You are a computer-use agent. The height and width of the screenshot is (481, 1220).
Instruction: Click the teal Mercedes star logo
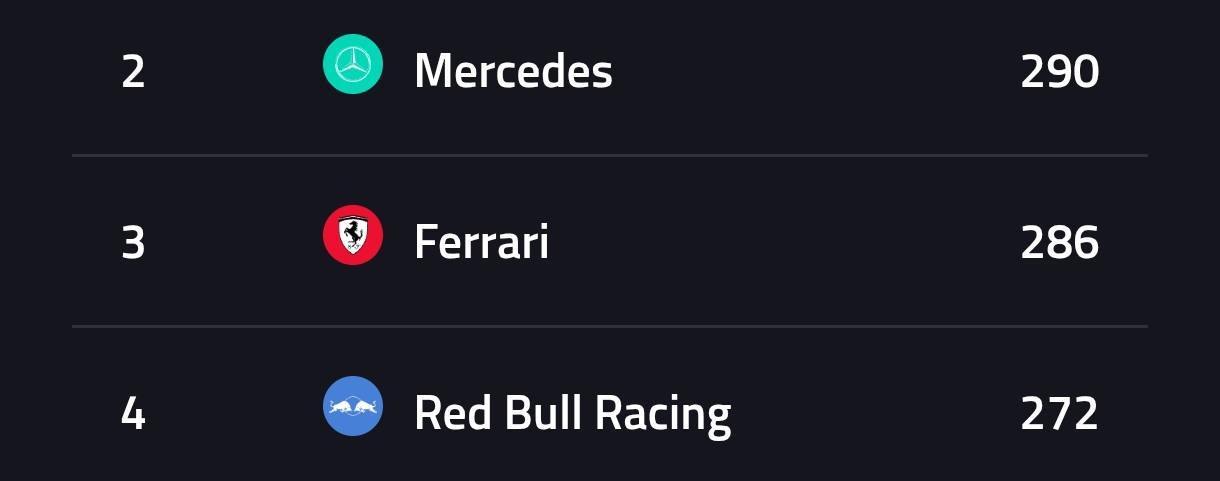tap(353, 64)
